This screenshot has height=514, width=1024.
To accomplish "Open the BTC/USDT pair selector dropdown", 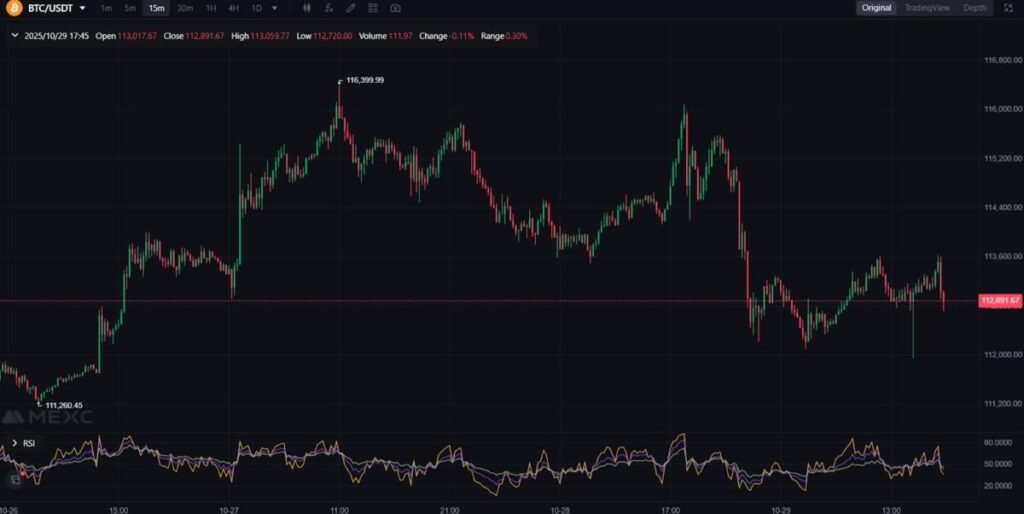I will [x=82, y=8].
